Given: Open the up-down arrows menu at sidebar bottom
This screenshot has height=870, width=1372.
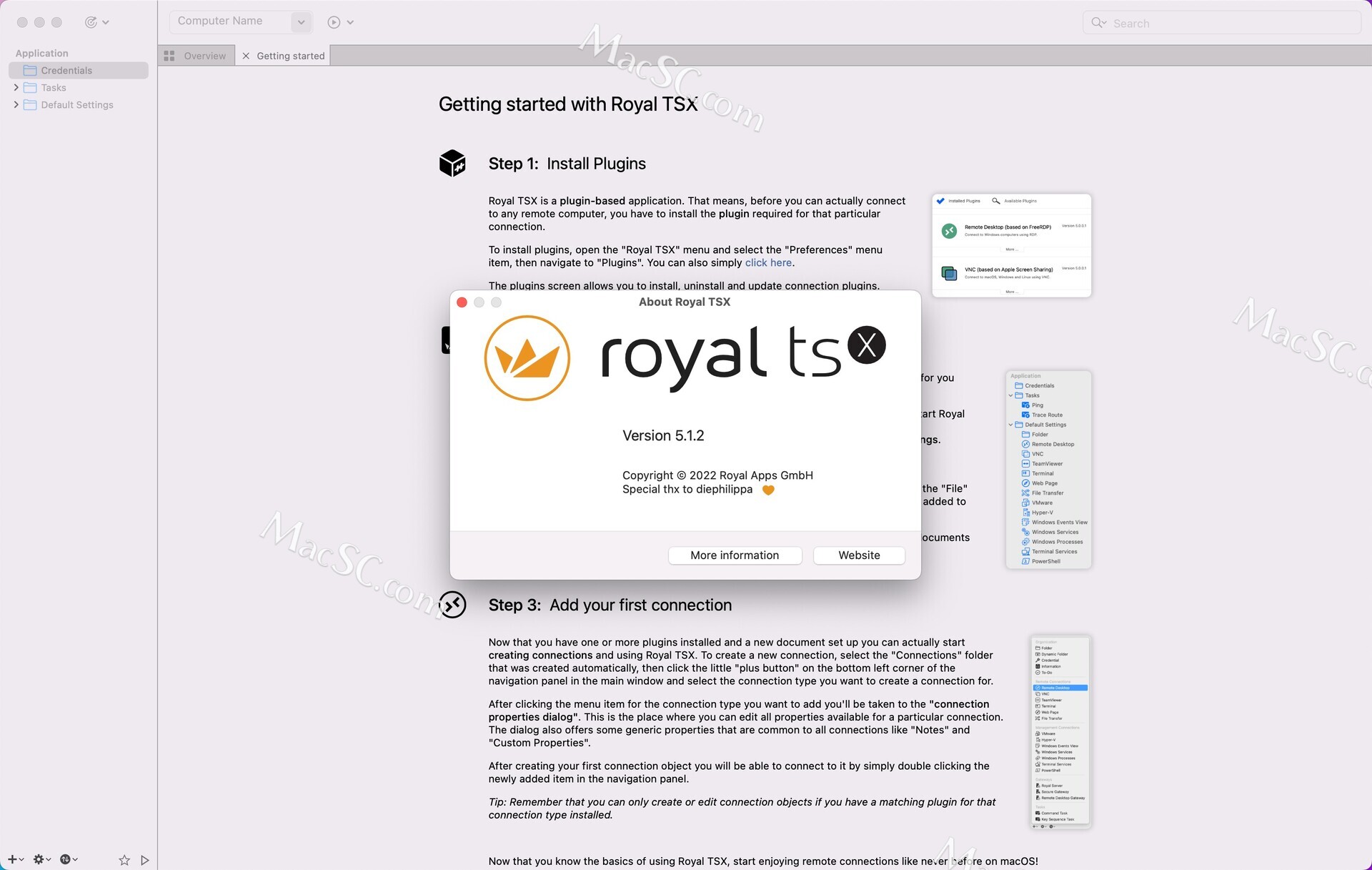Looking at the screenshot, I should pyautogui.click(x=69, y=859).
